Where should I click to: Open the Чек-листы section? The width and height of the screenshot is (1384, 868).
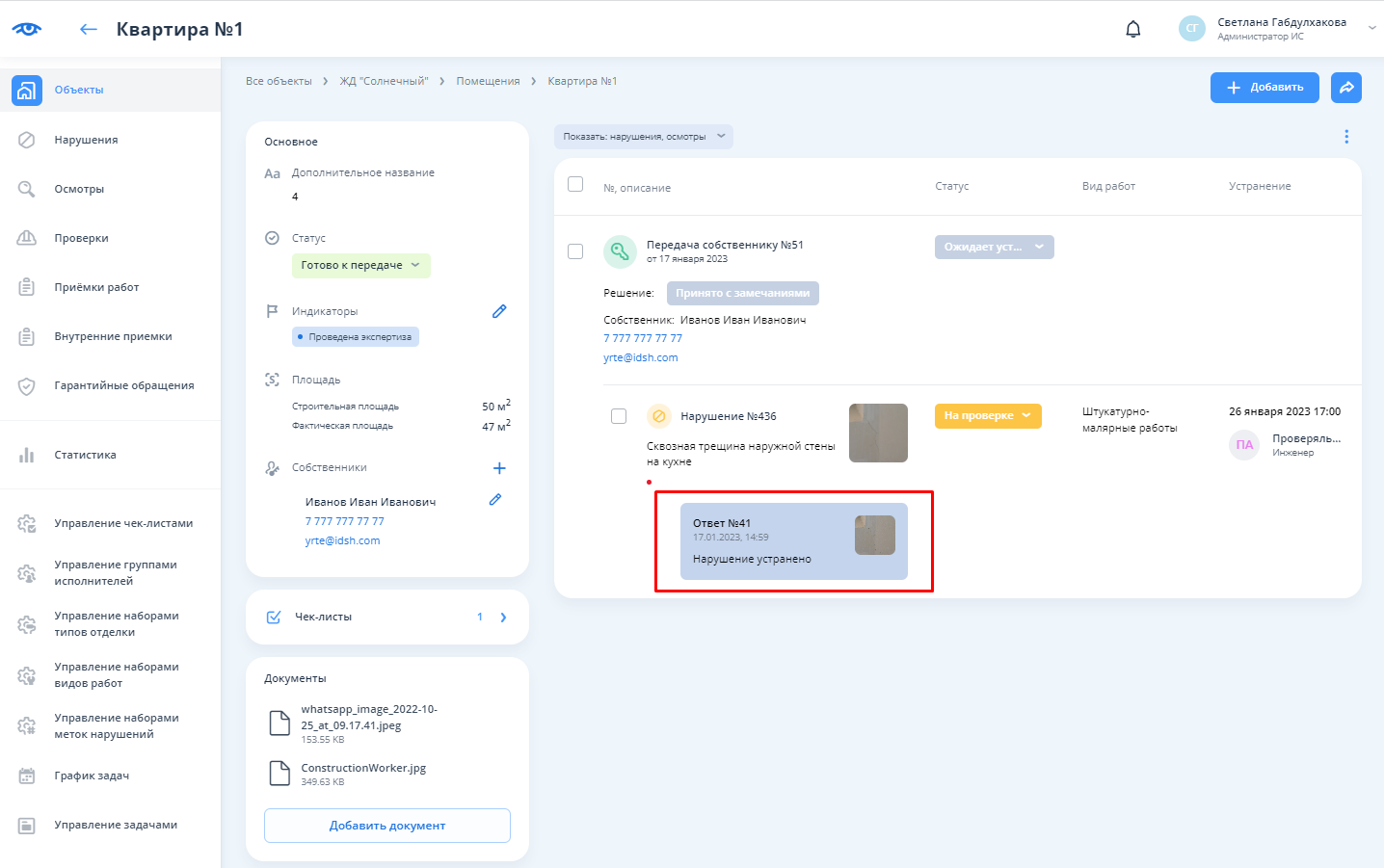point(387,617)
